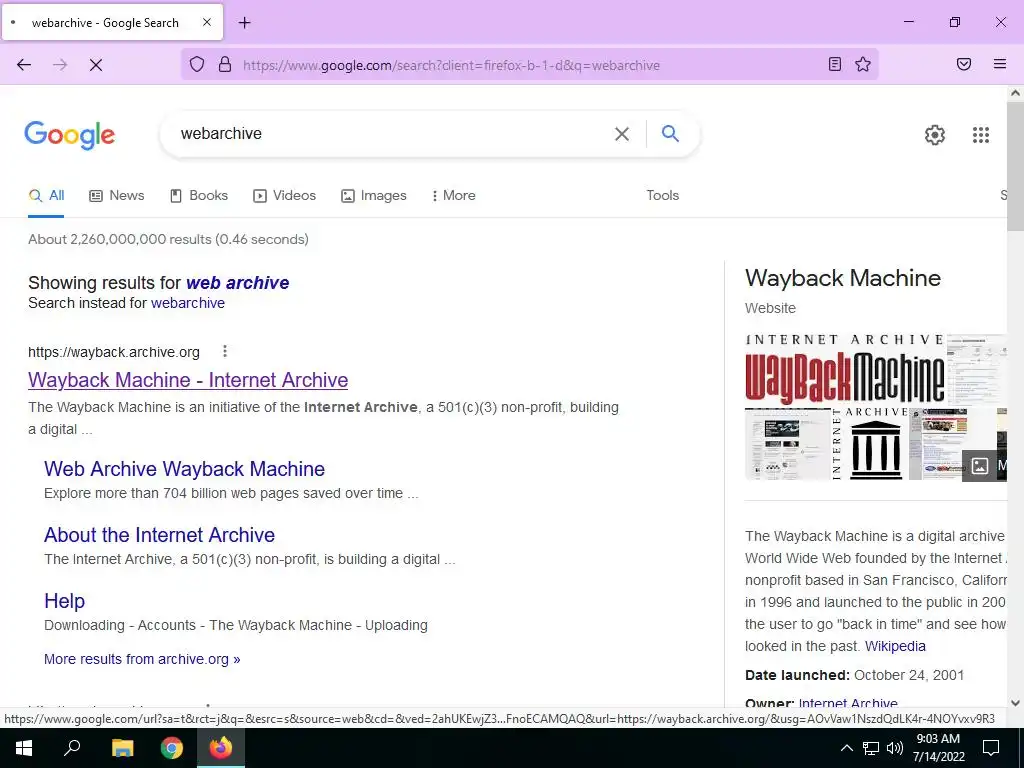
Task: Open the notification center
Action: (x=991, y=748)
